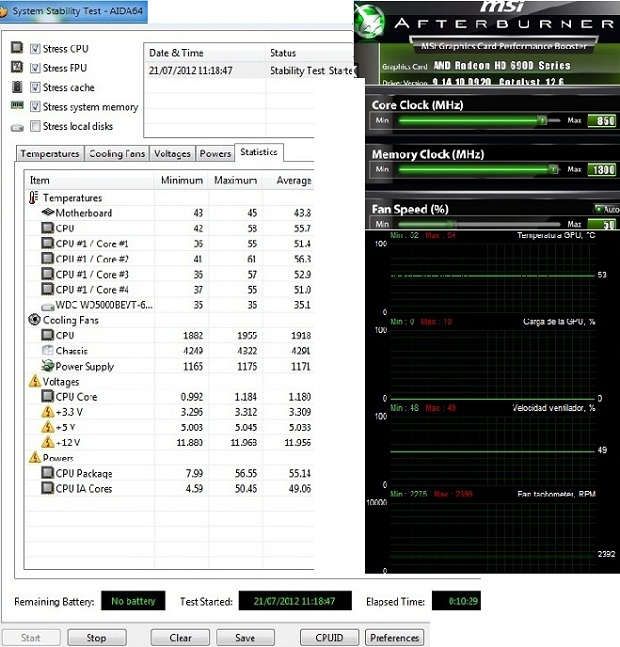The image size is (620, 647).
Task: Click the Elapsed Time value 0:10:29
Action: 456,601
